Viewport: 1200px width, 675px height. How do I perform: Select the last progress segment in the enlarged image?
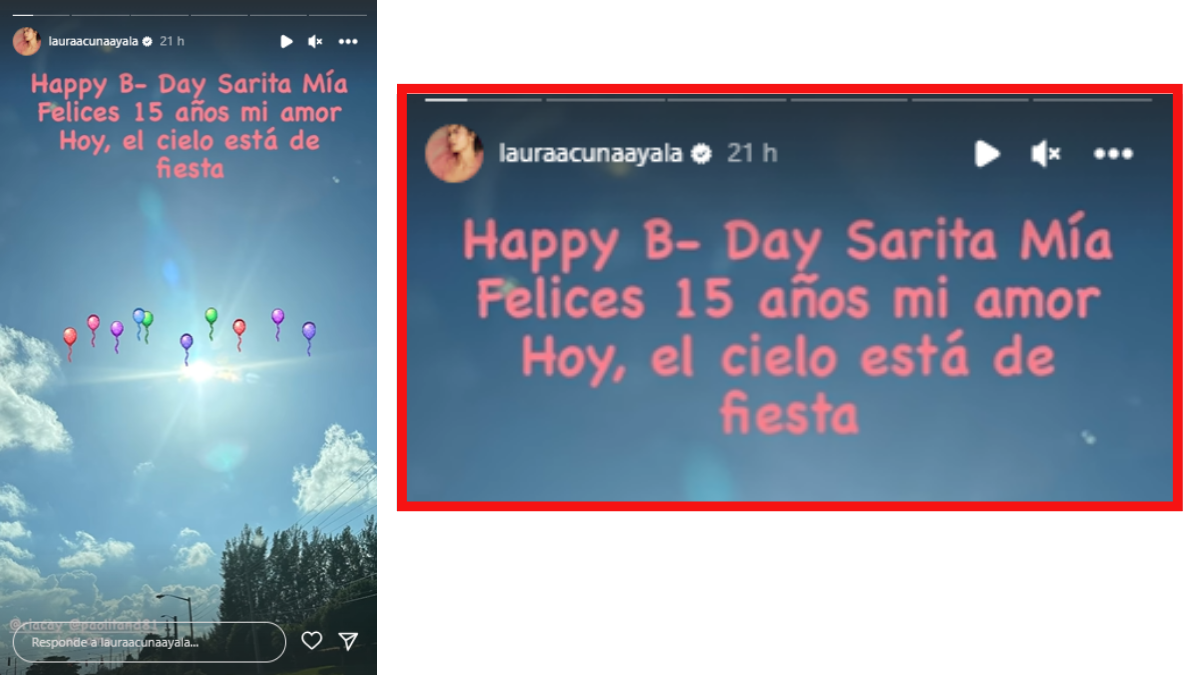[1092, 99]
